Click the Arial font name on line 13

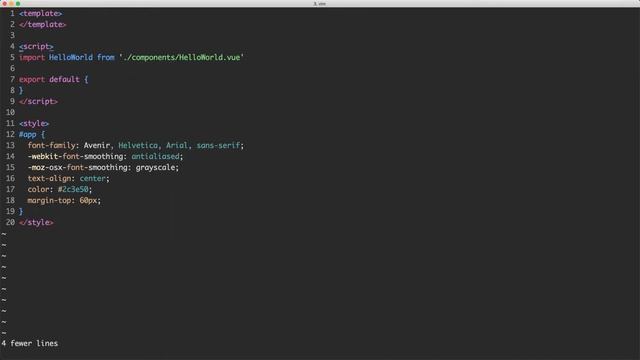[x=177, y=146]
